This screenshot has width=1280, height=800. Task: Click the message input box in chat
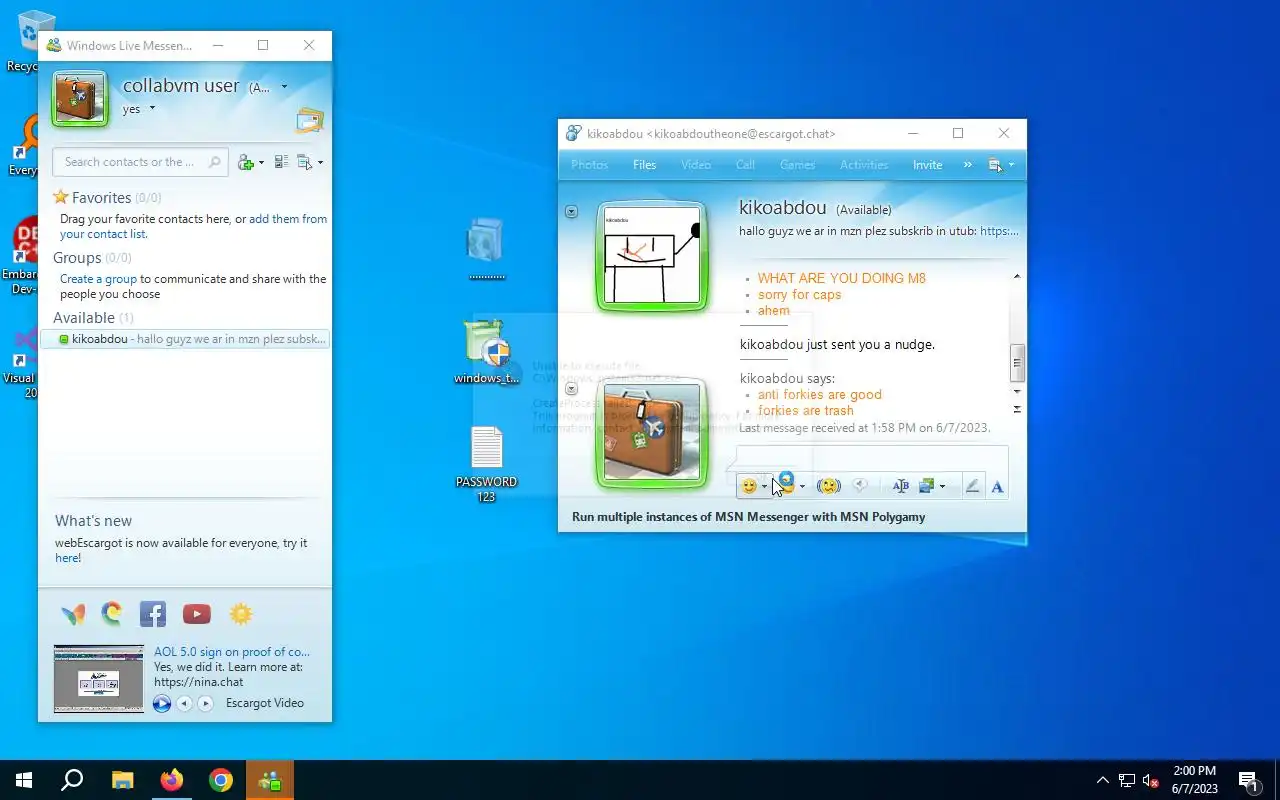click(872, 459)
